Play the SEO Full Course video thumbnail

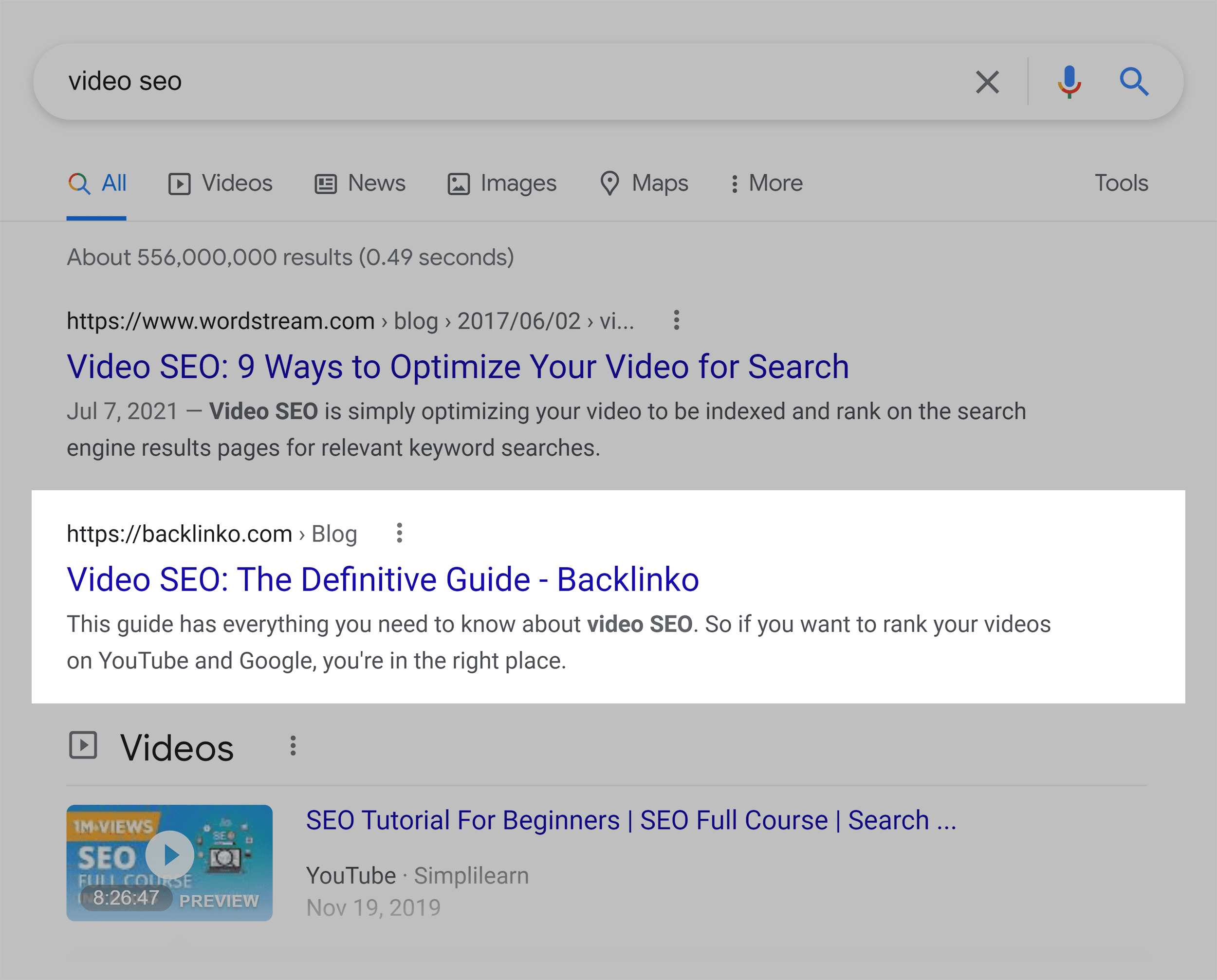169,863
